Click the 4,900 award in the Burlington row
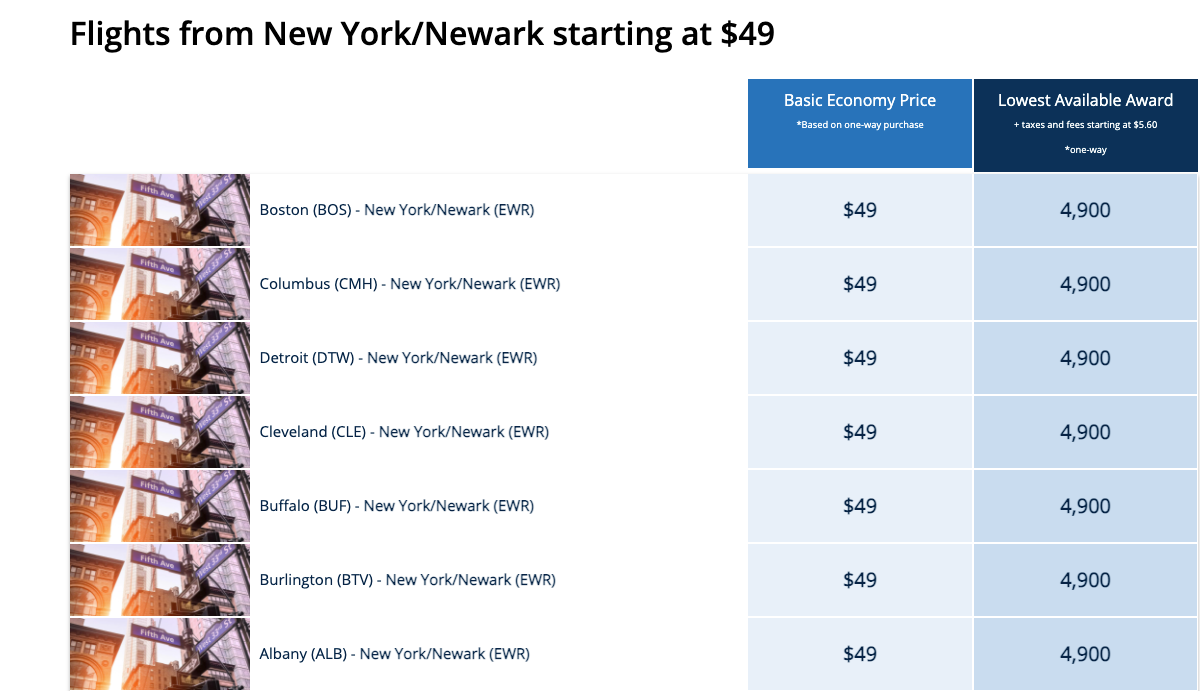This screenshot has width=1200, height=691. [1085, 580]
